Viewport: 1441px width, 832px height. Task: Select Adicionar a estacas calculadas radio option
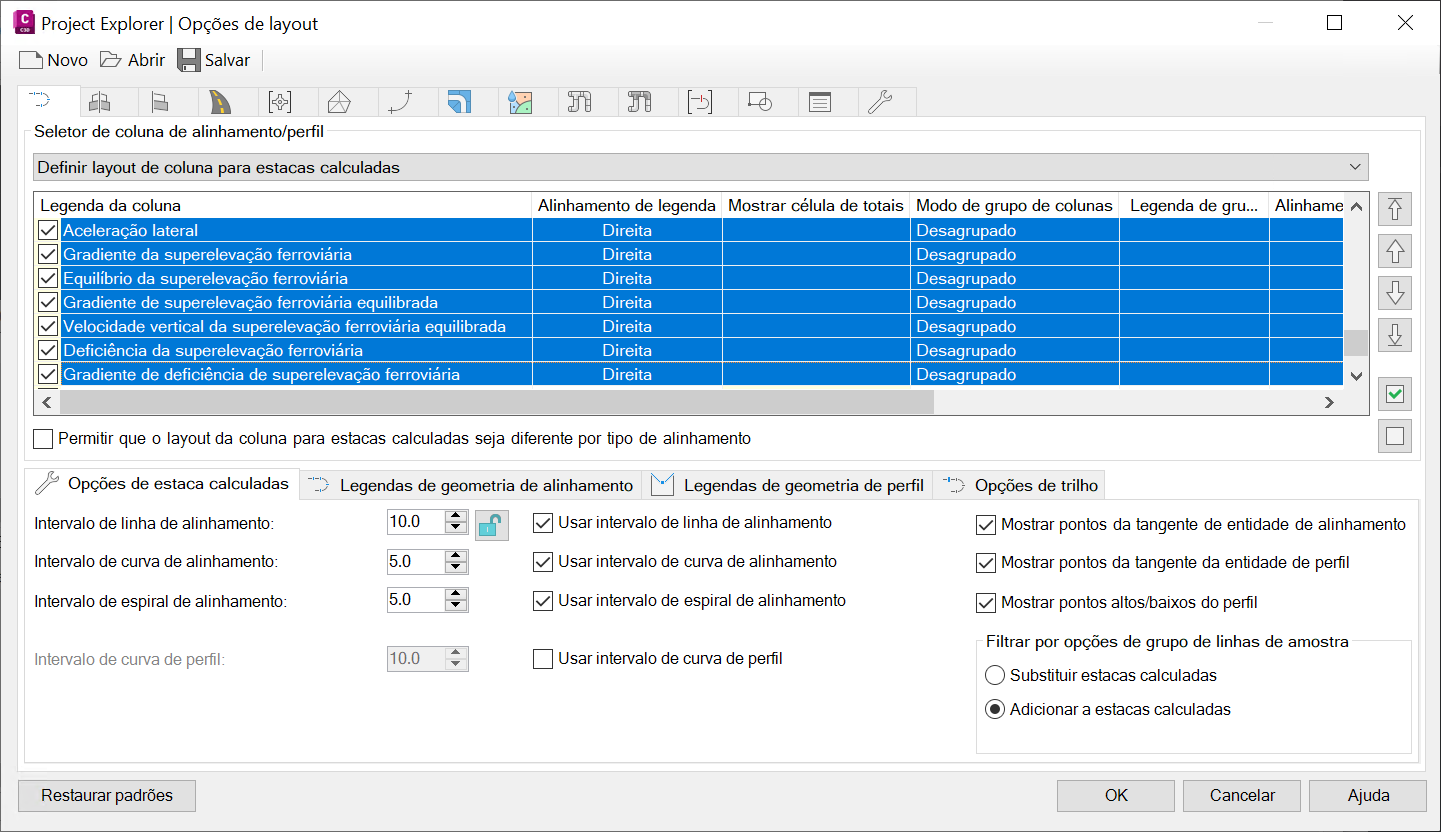995,710
